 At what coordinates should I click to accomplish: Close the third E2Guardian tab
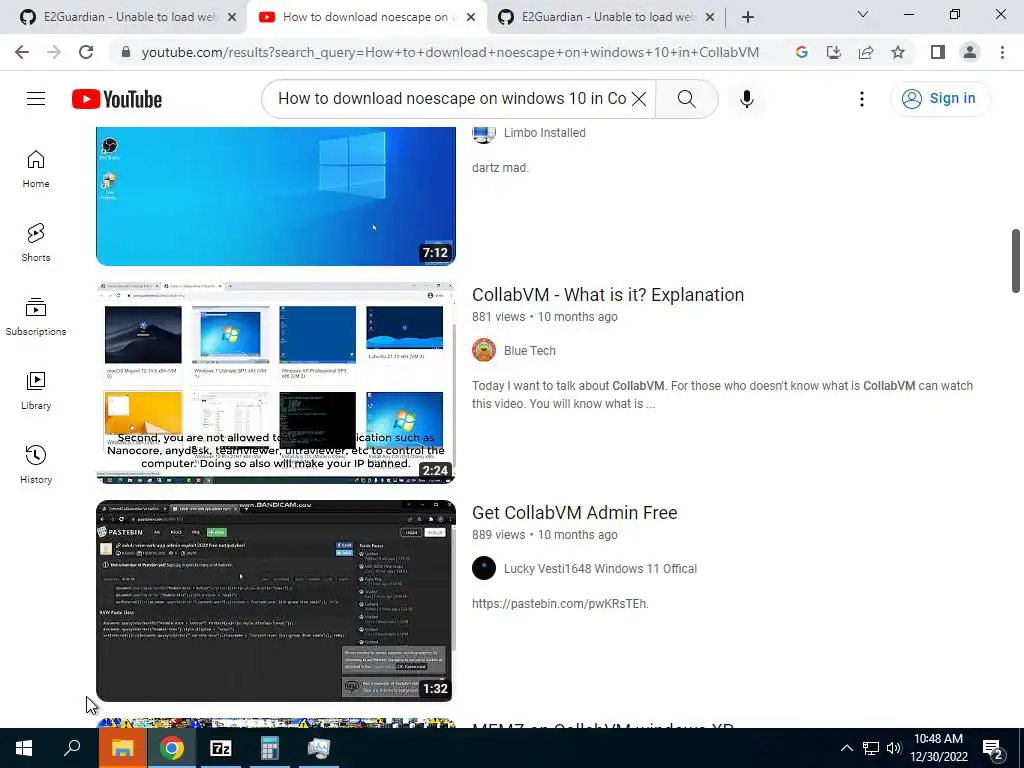click(x=710, y=17)
